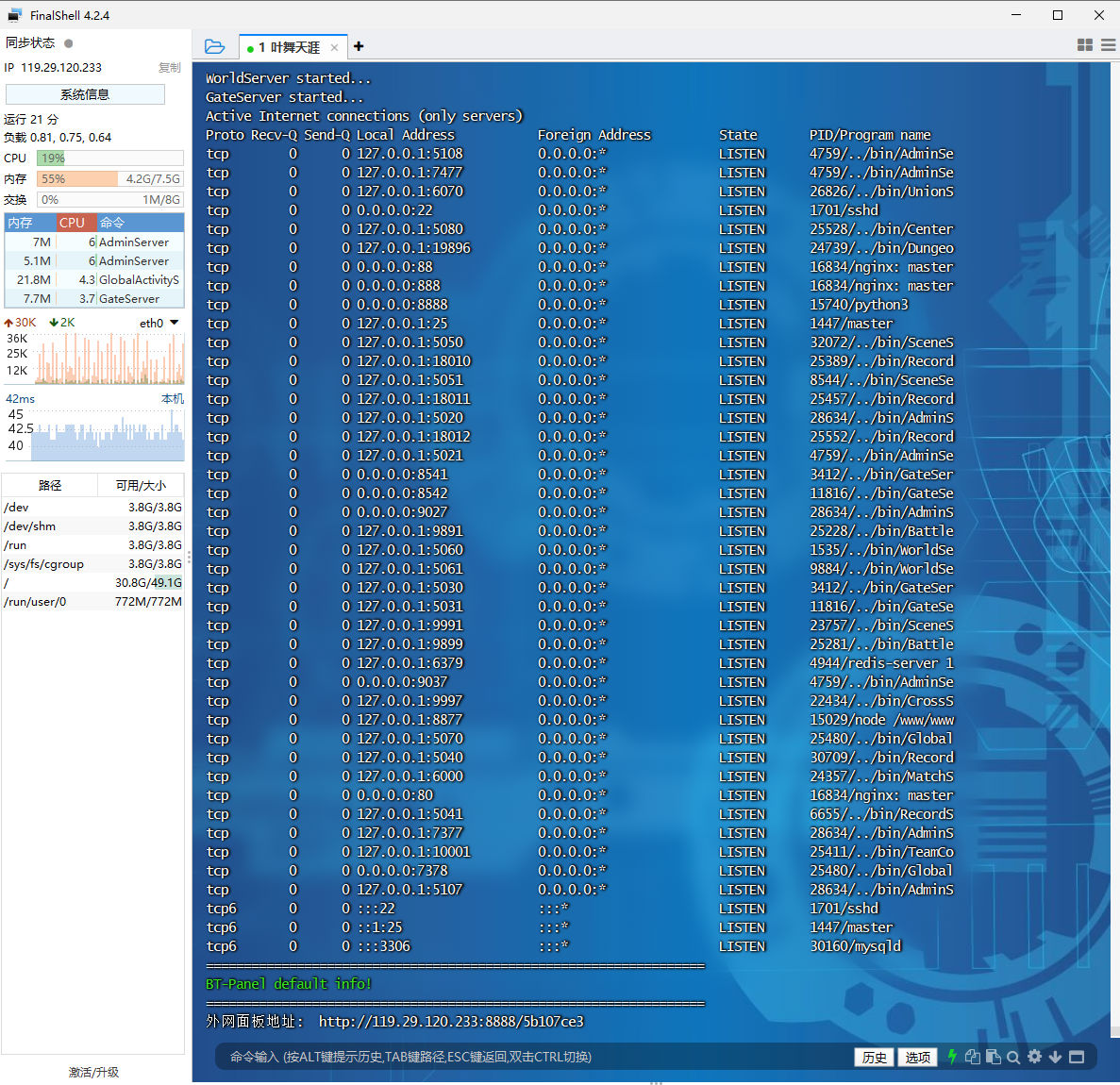Open the connection manager folder icon

tap(214, 46)
